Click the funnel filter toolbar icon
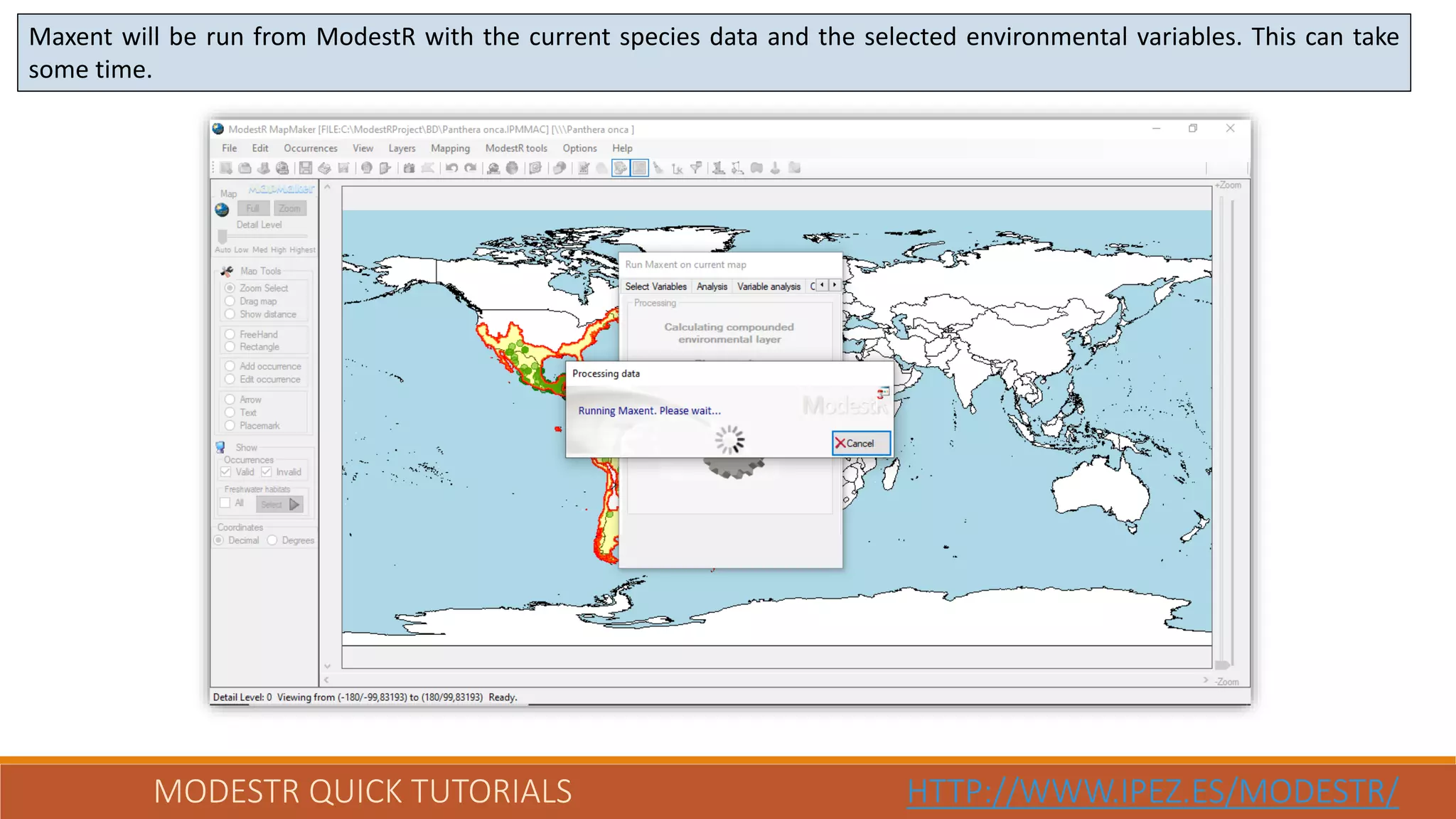Image resolution: width=1456 pixels, height=819 pixels. [x=696, y=168]
